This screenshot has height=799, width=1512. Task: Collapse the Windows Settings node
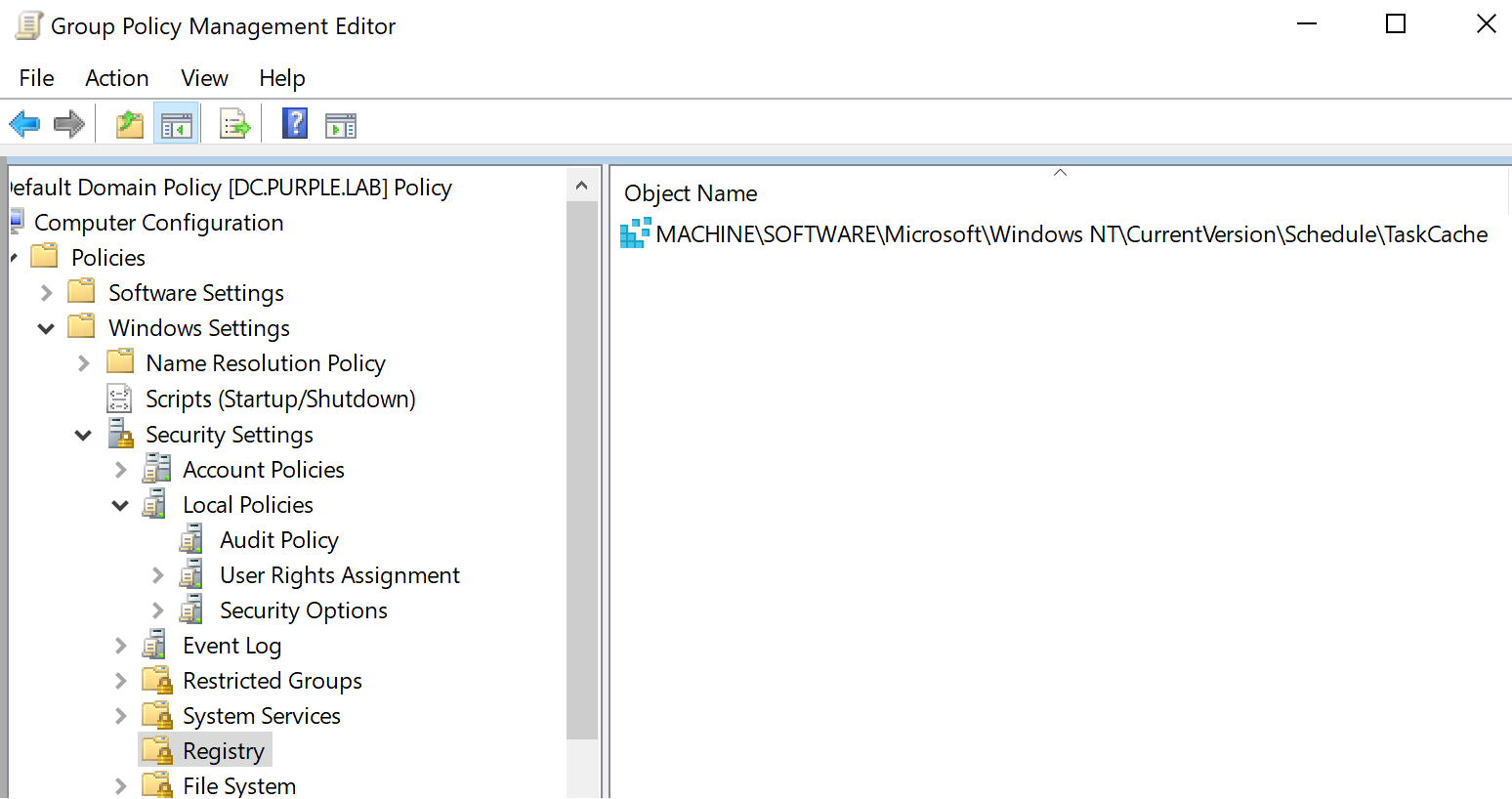[46, 327]
